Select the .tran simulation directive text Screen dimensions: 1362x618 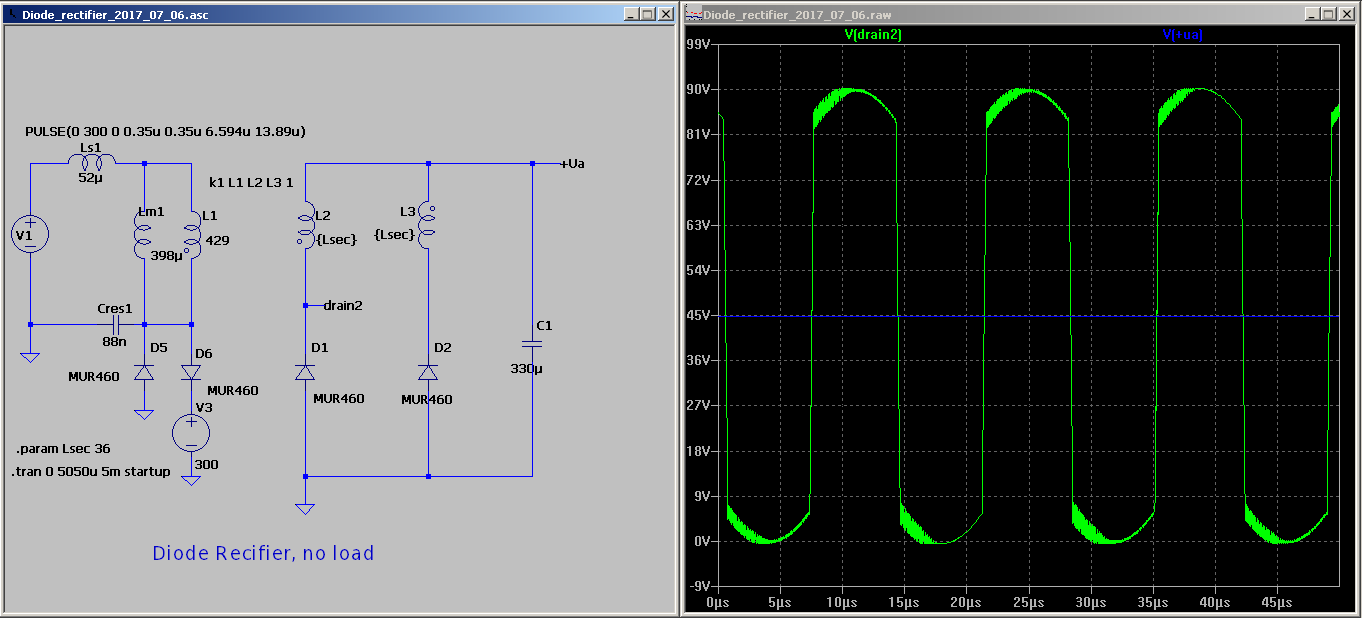[x=91, y=472]
